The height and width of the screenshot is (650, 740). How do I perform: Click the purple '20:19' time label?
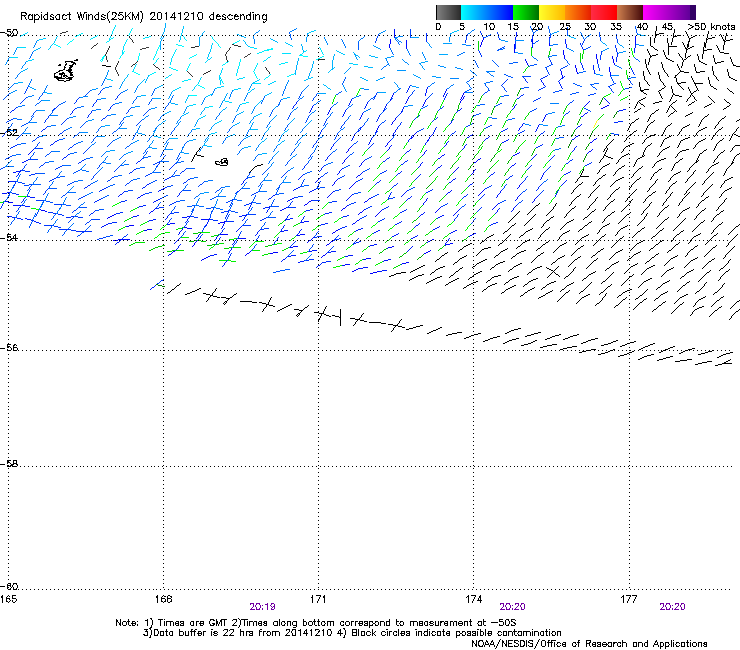tap(262, 607)
